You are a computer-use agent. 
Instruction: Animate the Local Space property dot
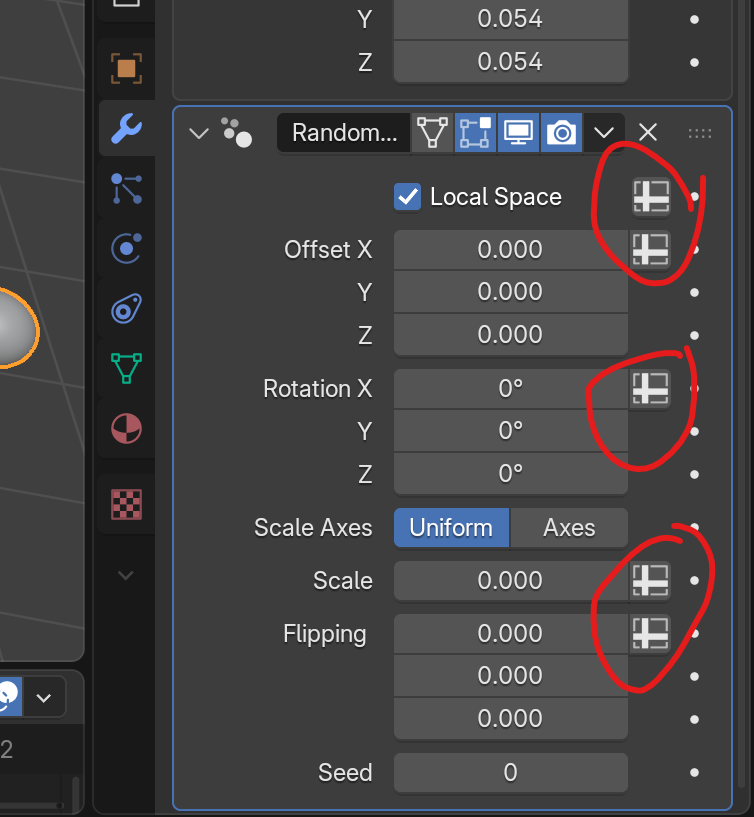(x=695, y=197)
